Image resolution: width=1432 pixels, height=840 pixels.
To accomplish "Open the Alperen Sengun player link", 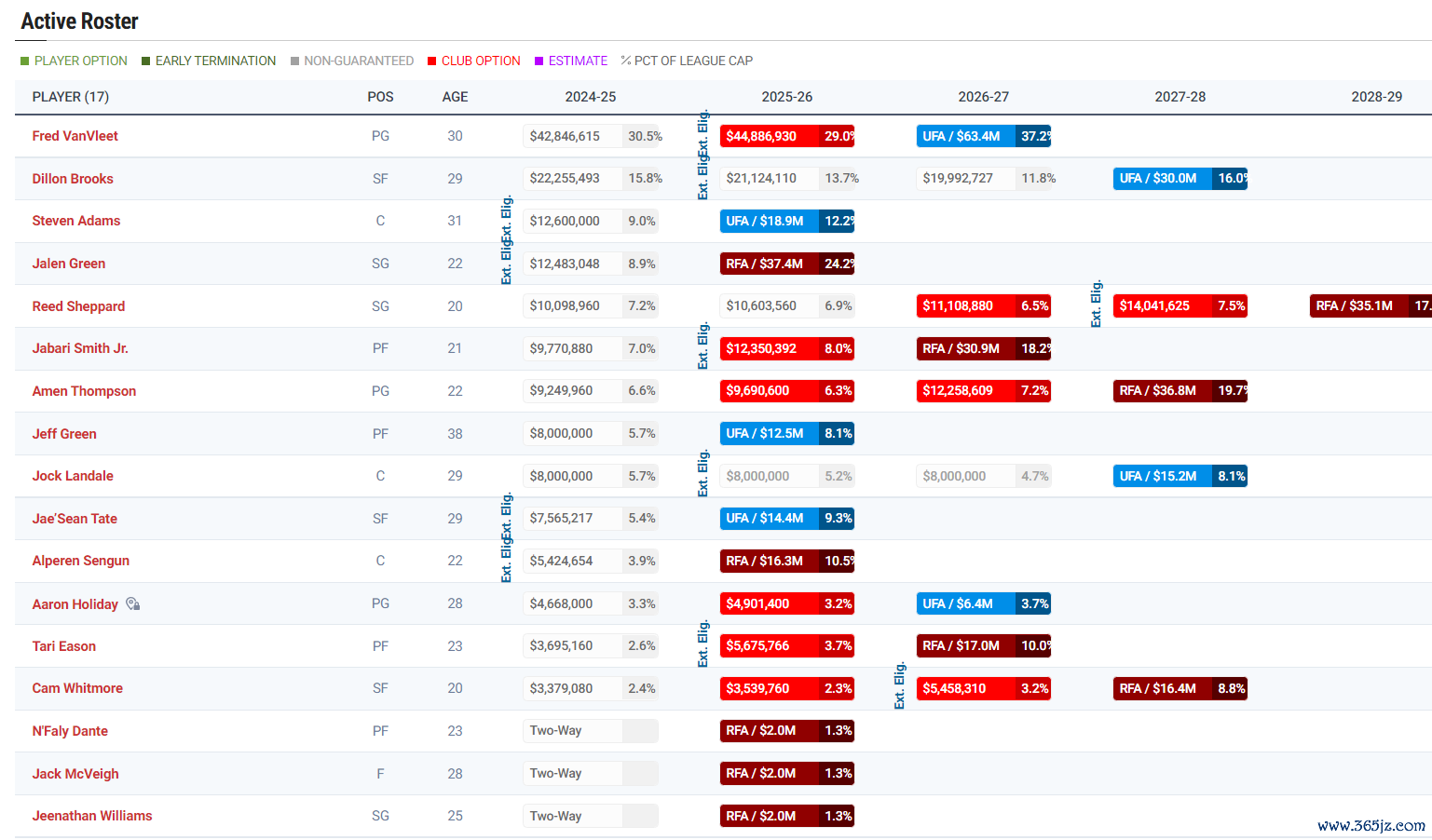I will [81, 561].
